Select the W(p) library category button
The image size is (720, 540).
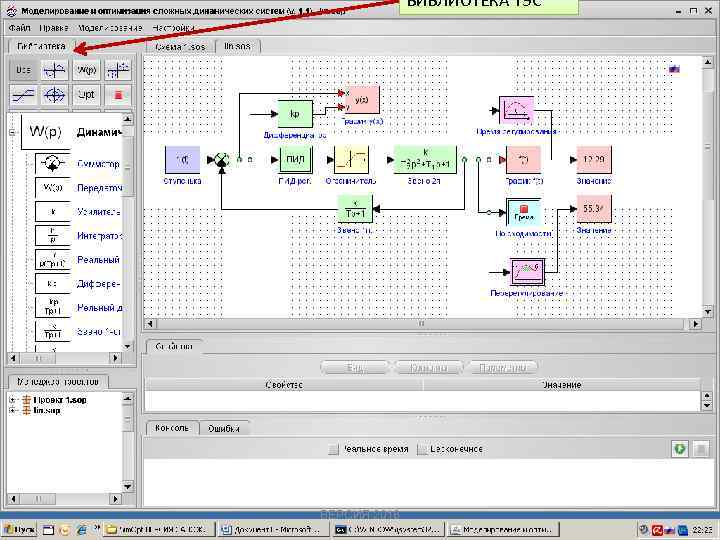tap(86, 70)
